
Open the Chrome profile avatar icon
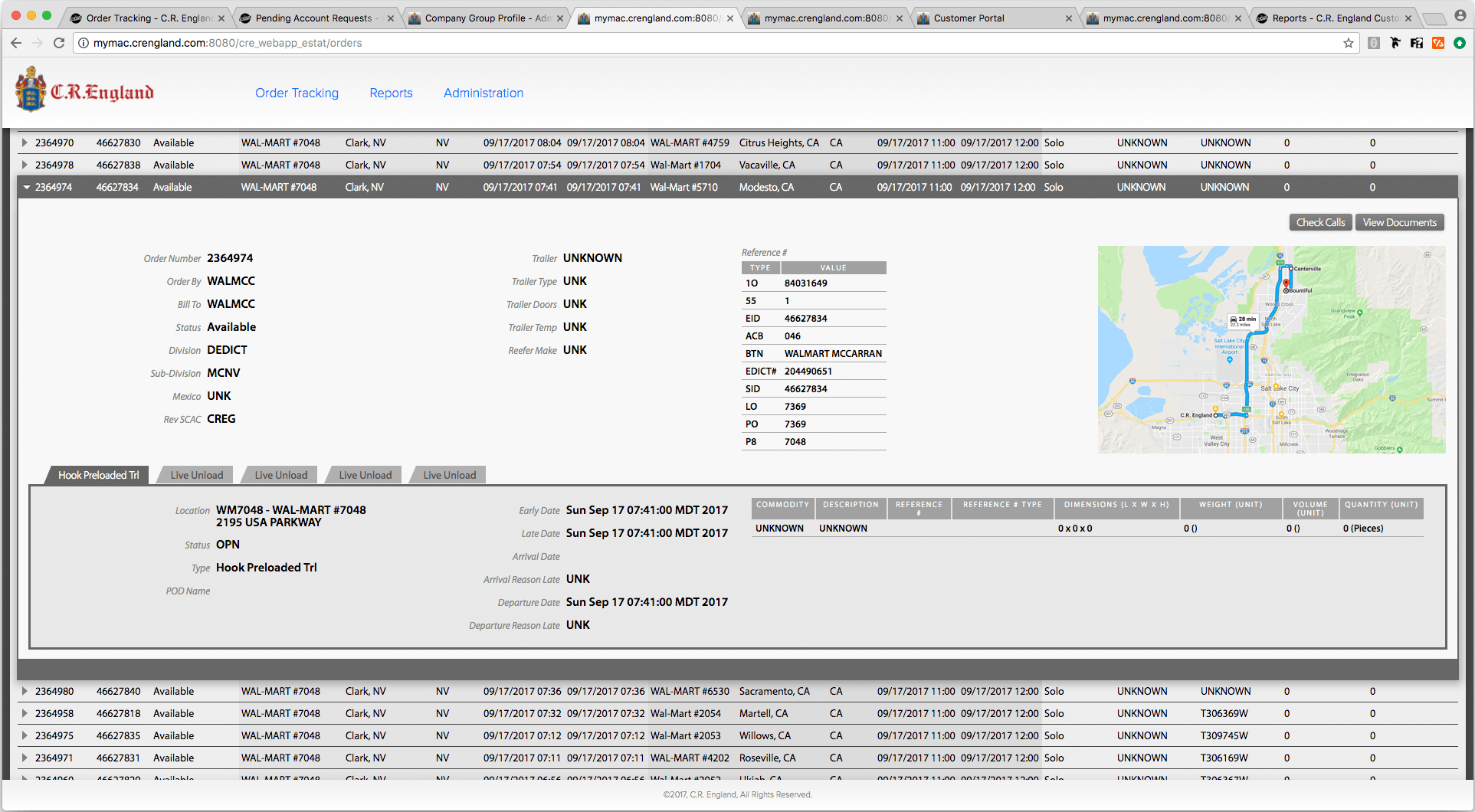pyautogui.click(x=1460, y=15)
